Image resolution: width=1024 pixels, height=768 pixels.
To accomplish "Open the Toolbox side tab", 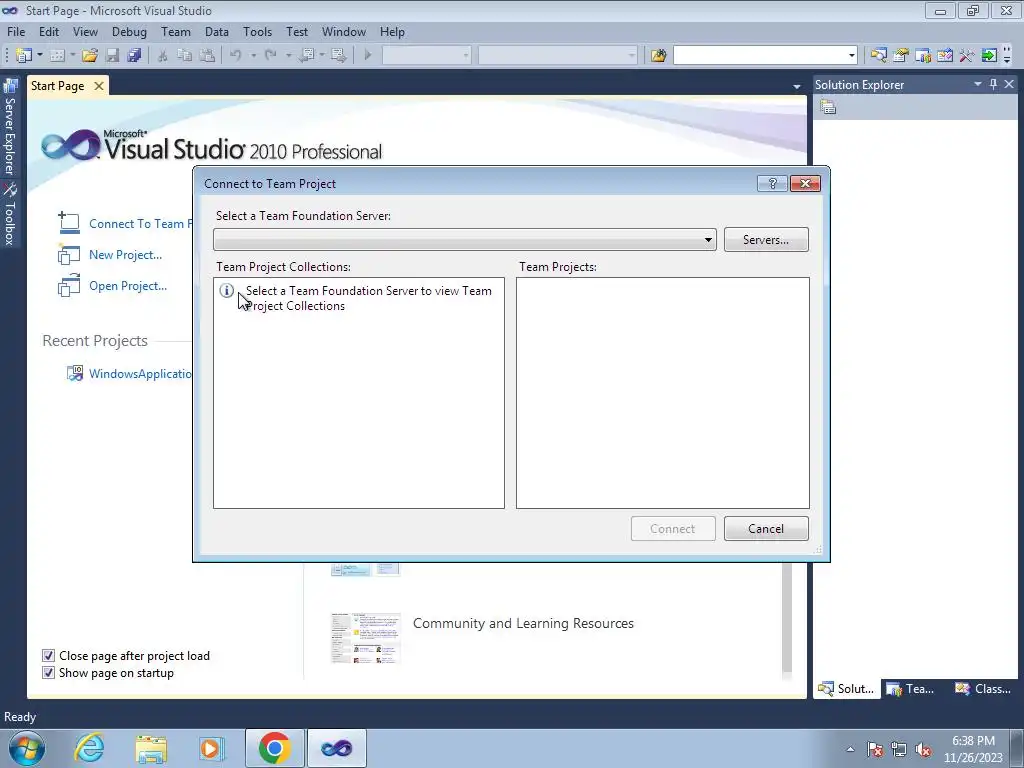I will click(x=10, y=214).
